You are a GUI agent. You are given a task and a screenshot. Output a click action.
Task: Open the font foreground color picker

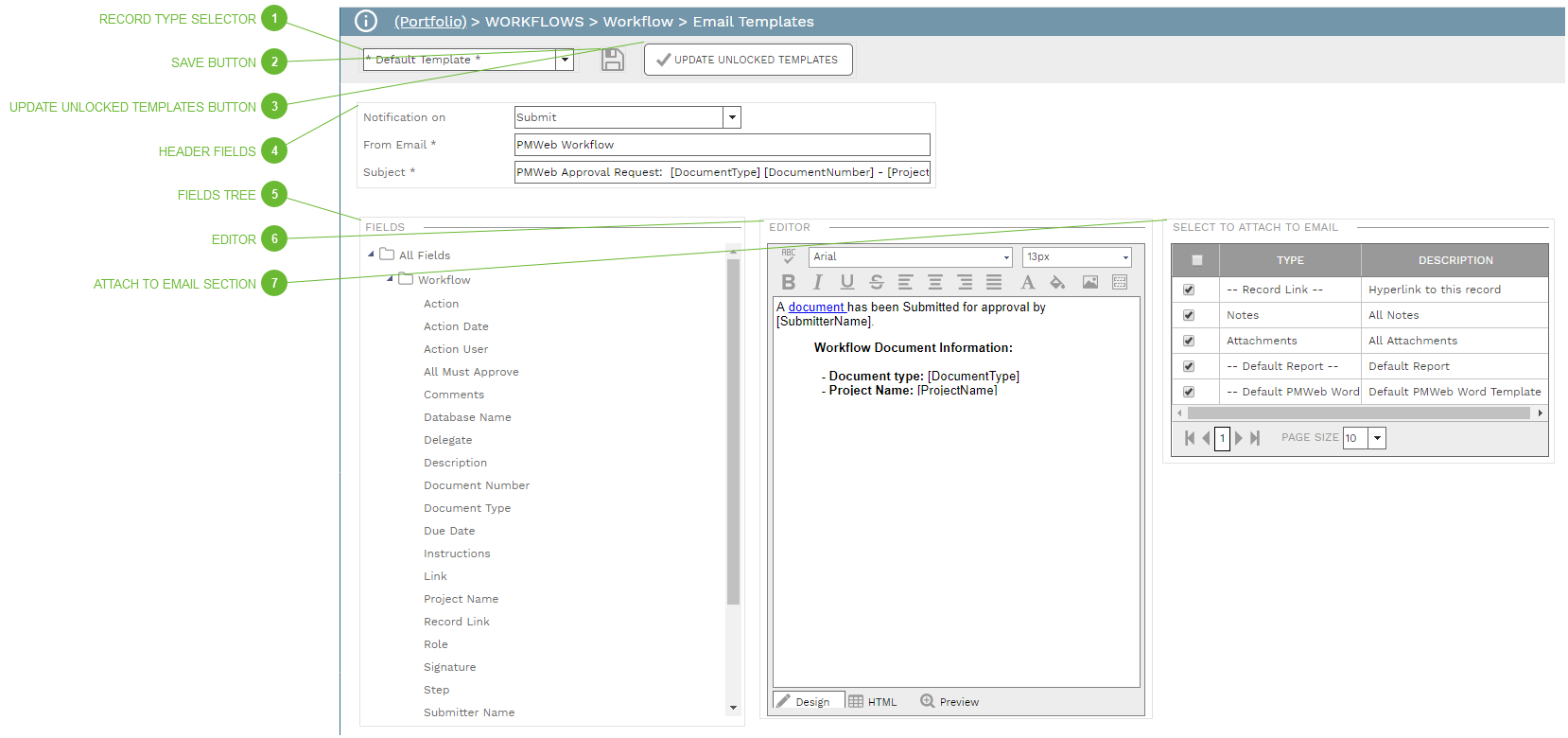[x=1028, y=282]
